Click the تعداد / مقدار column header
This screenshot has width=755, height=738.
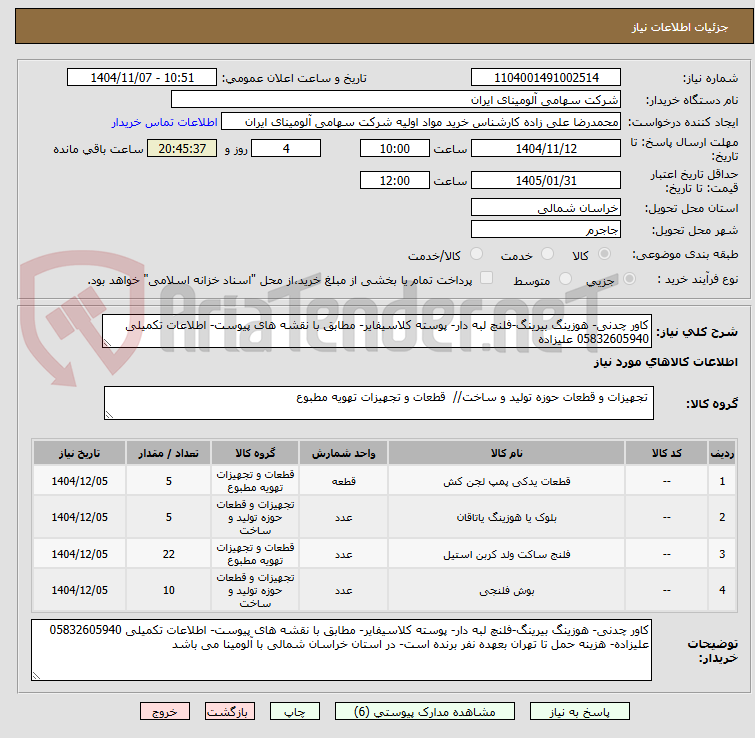click(x=168, y=453)
